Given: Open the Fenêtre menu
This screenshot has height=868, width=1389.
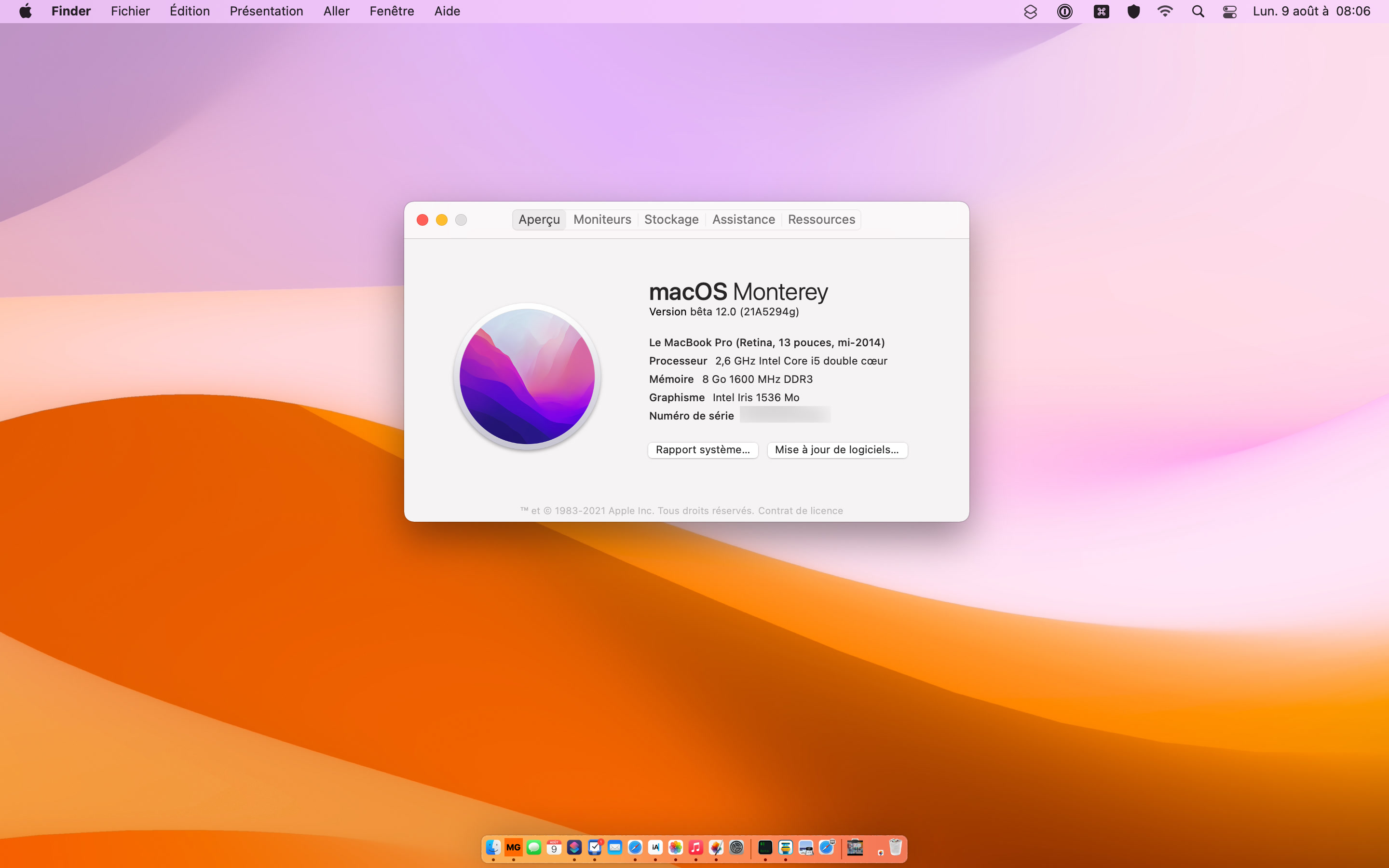Looking at the screenshot, I should [x=392, y=11].
